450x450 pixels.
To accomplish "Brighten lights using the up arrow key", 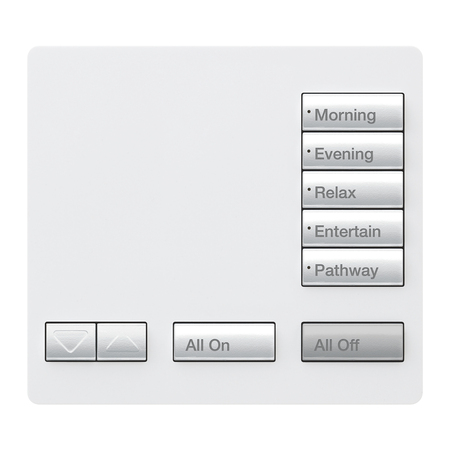I will point(122,342).
